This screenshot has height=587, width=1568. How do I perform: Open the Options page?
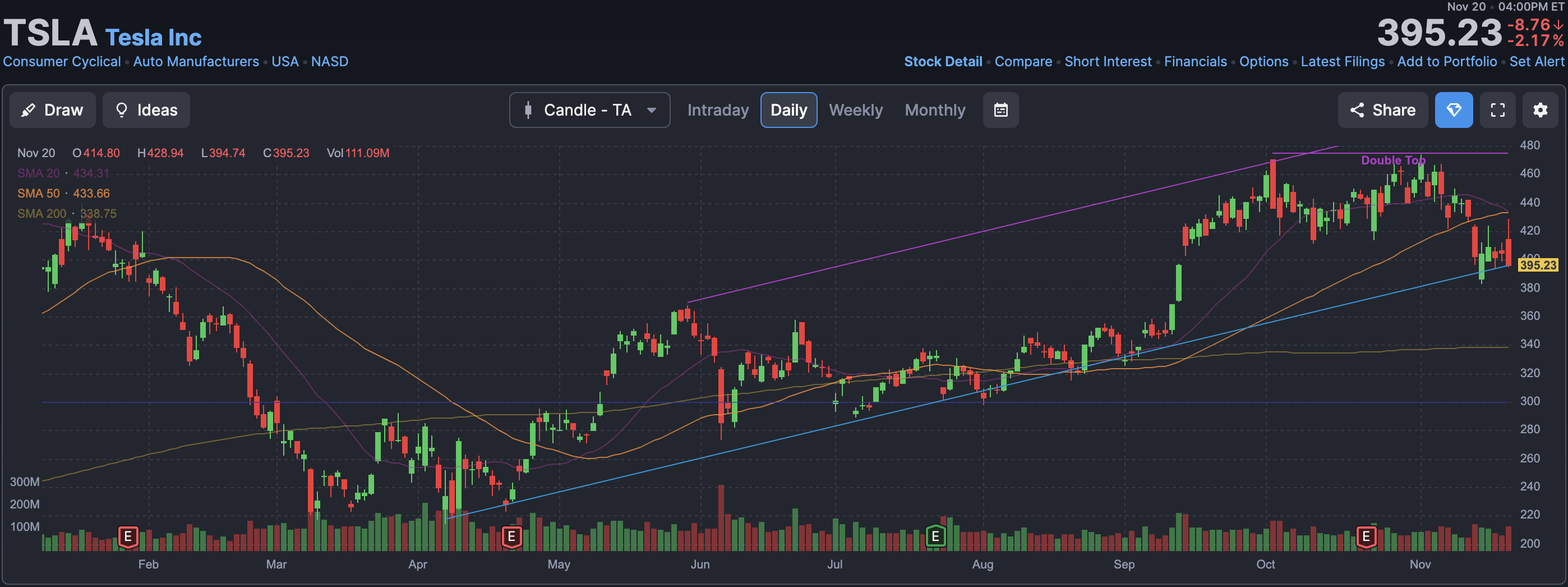1263,62
